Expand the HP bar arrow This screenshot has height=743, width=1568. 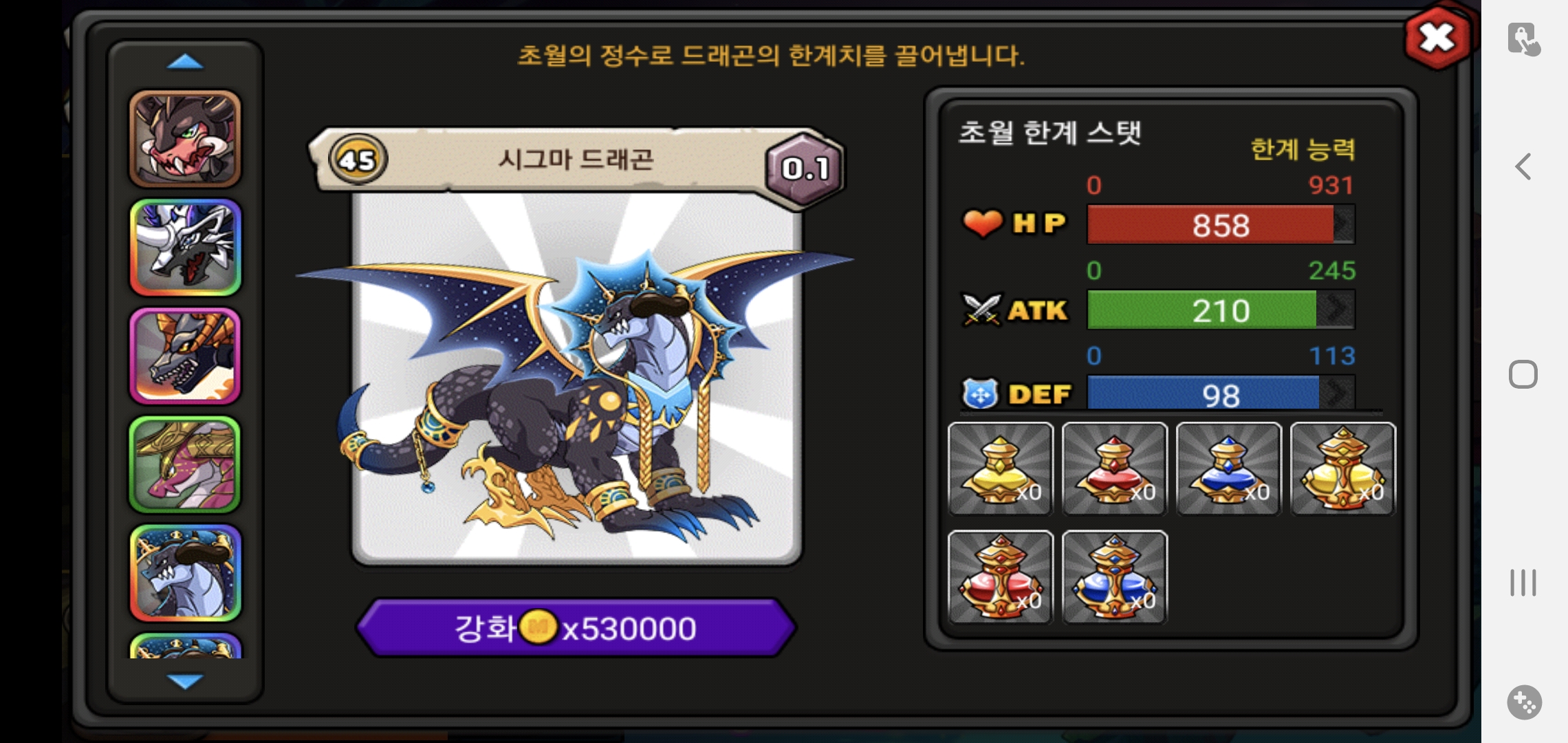point(1344,224)
